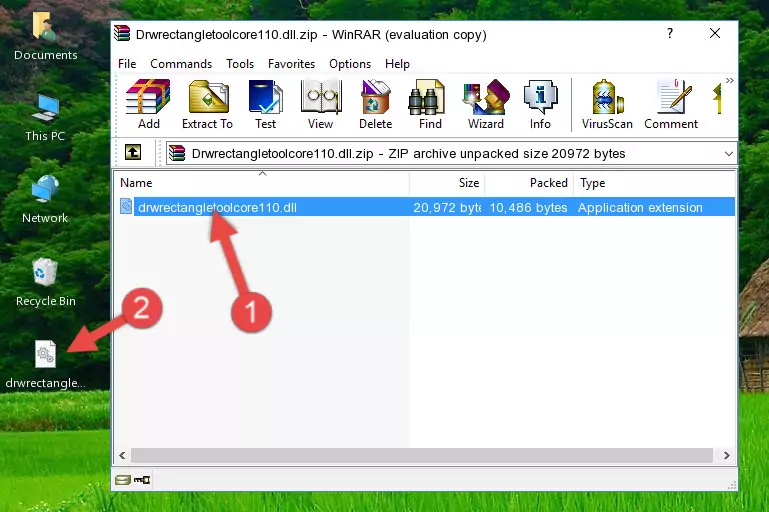This screenshot has width=769, height=512.
Task: Open the archive path dropdown
Action: [x=729, y=154]
